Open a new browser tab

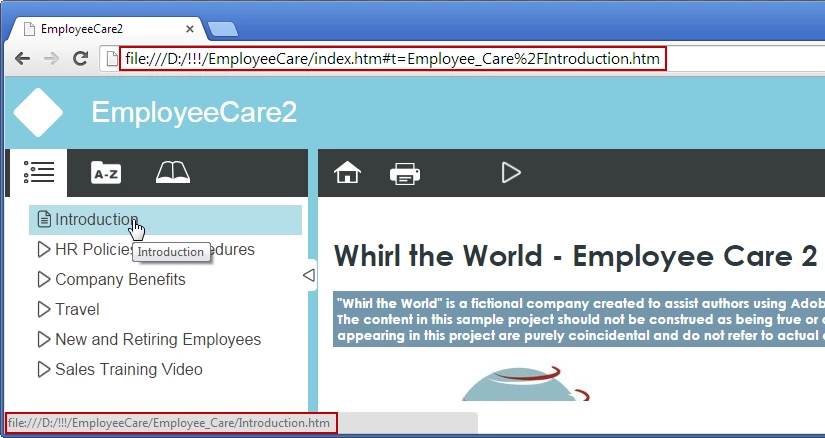click(x=223, y=30)
